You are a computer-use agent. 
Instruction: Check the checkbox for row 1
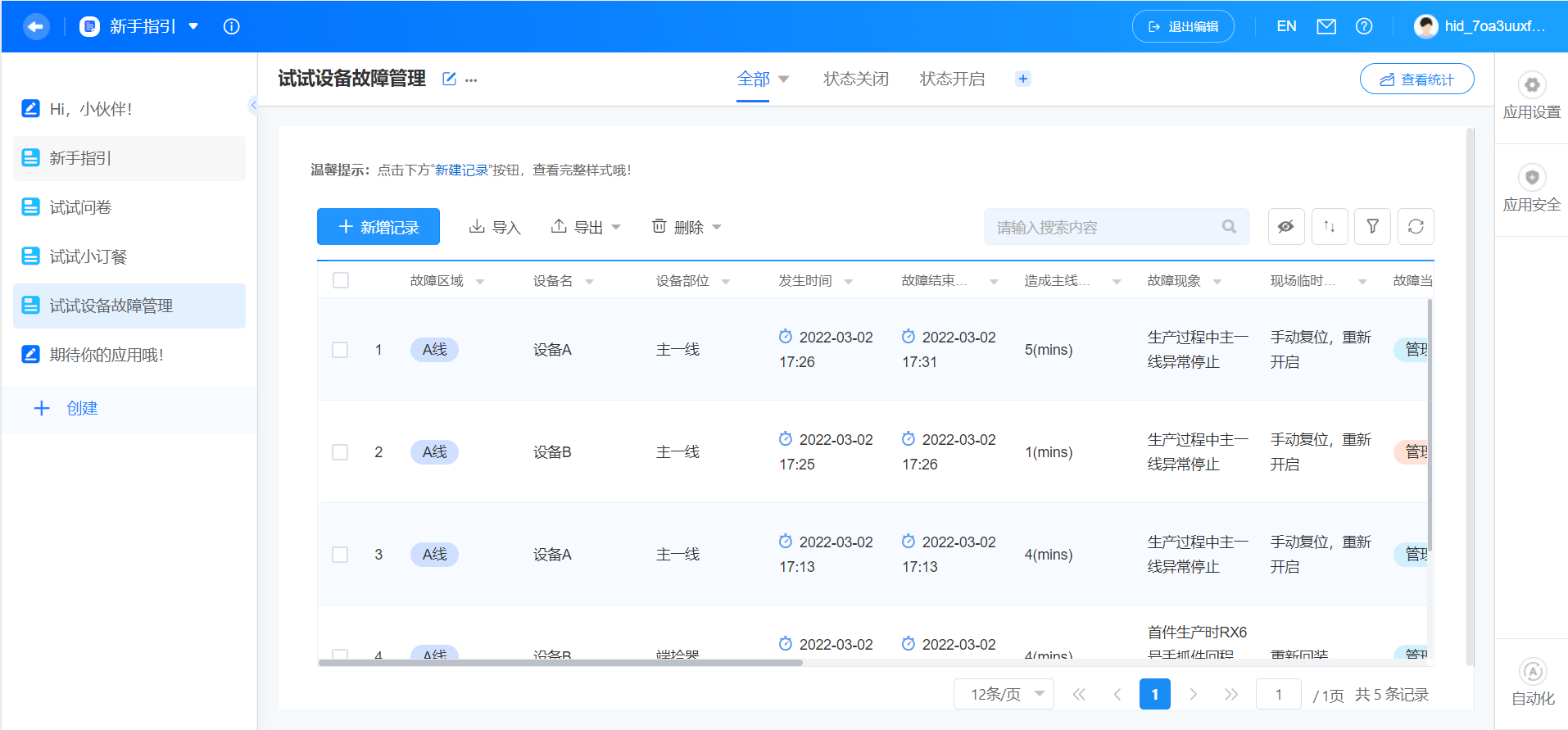(x=340, y=350)
